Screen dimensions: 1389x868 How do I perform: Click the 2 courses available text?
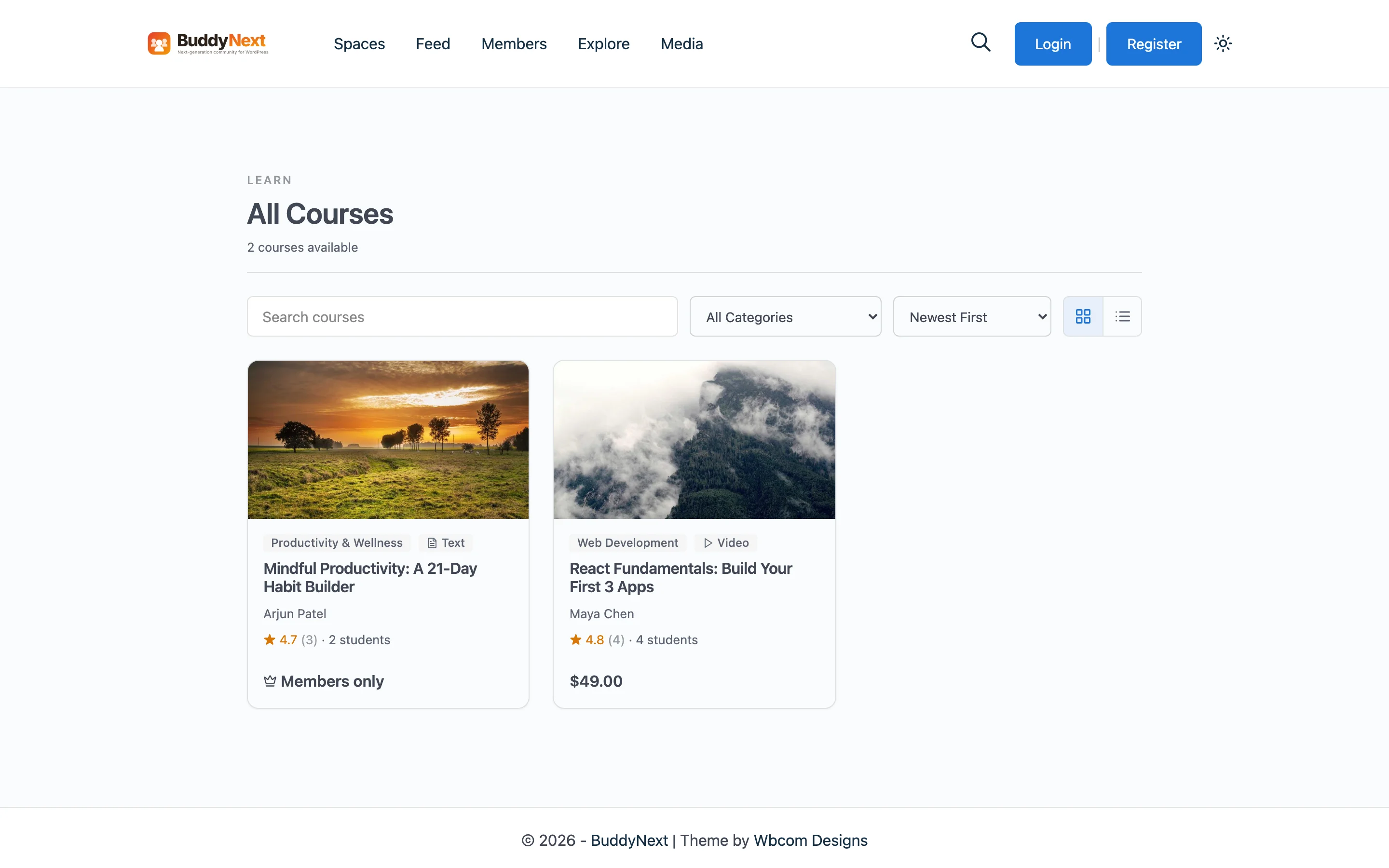(x=302, y=247)
